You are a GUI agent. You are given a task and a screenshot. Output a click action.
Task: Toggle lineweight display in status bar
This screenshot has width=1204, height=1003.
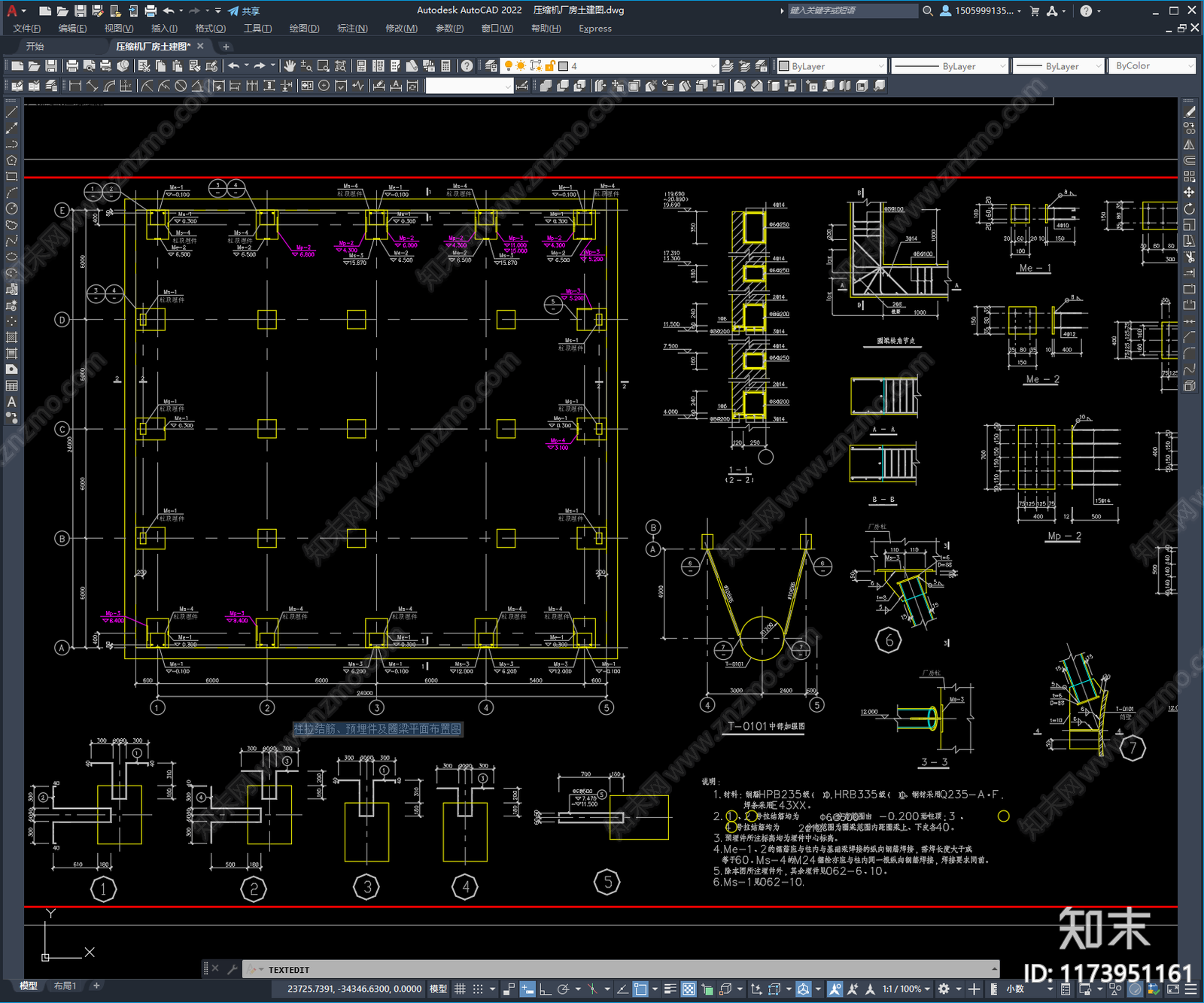(x=670, y=989)
